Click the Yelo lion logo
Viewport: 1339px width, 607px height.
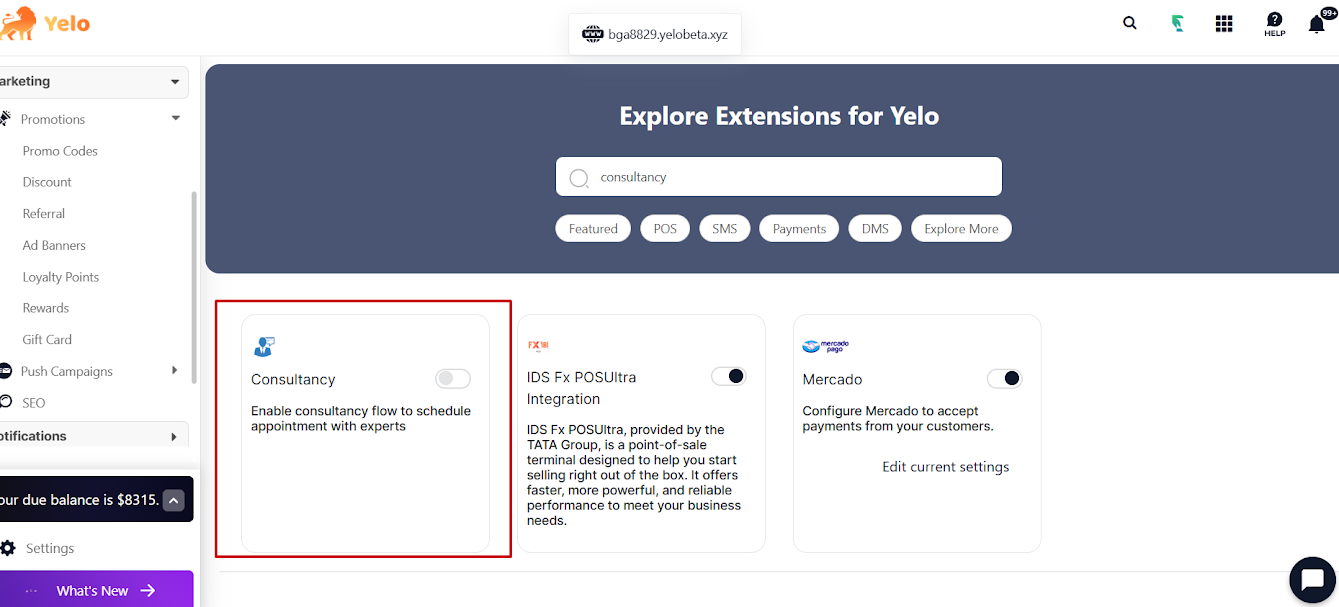(x=19, y=23)
